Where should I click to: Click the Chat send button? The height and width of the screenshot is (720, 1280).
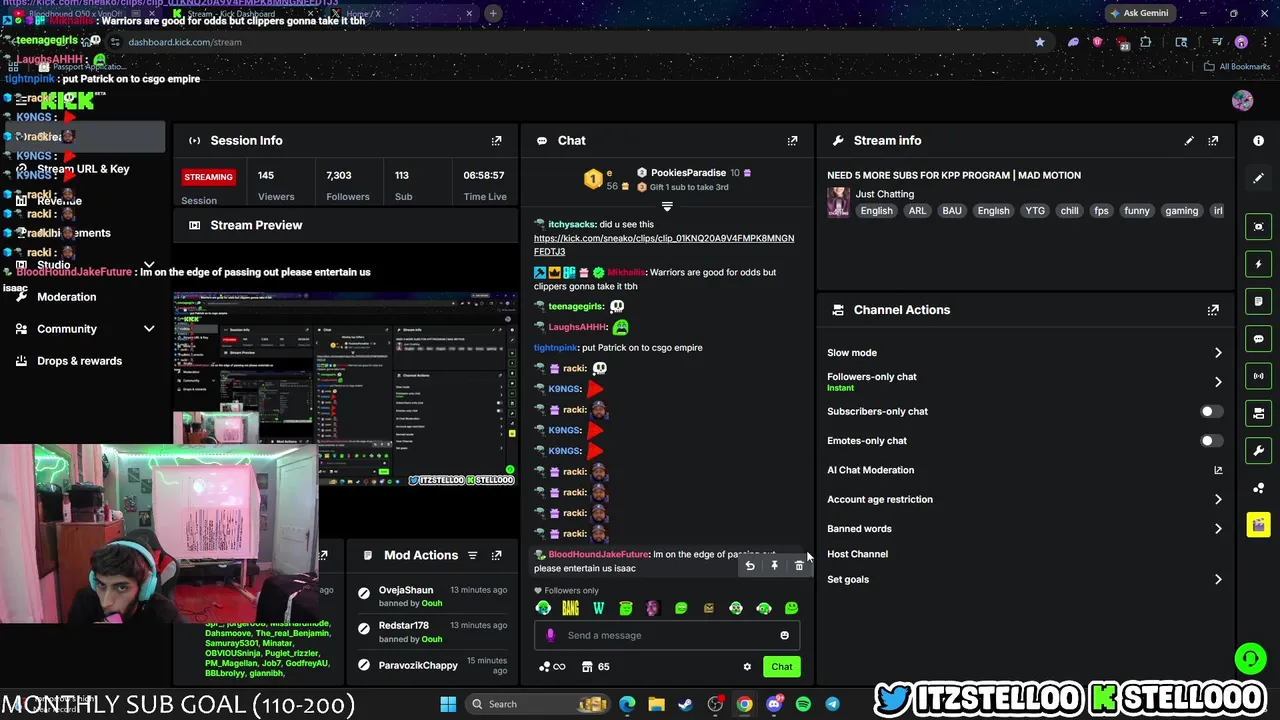(x=781, y=667)
